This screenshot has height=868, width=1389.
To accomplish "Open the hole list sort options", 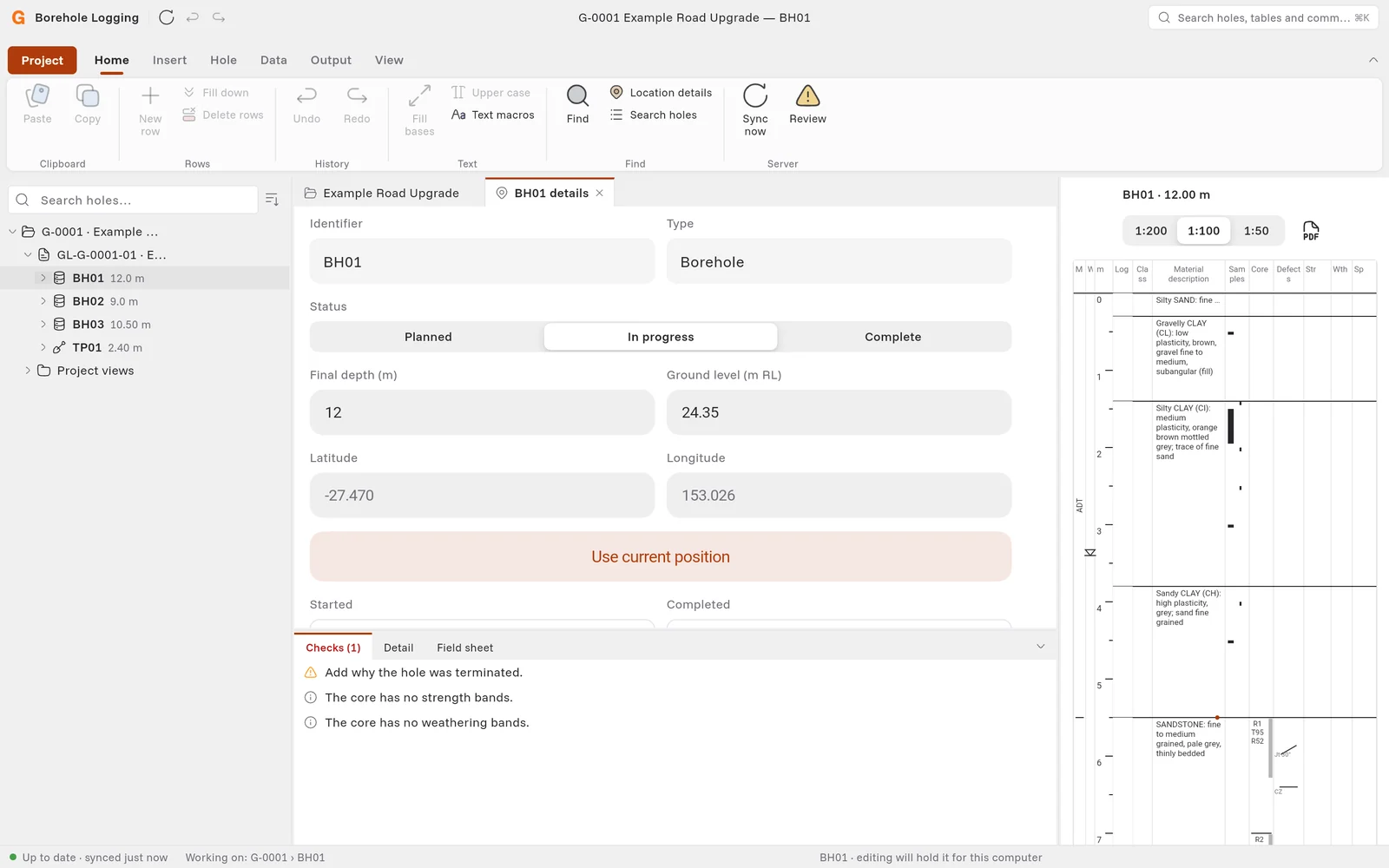I will [x=272, y=200].
